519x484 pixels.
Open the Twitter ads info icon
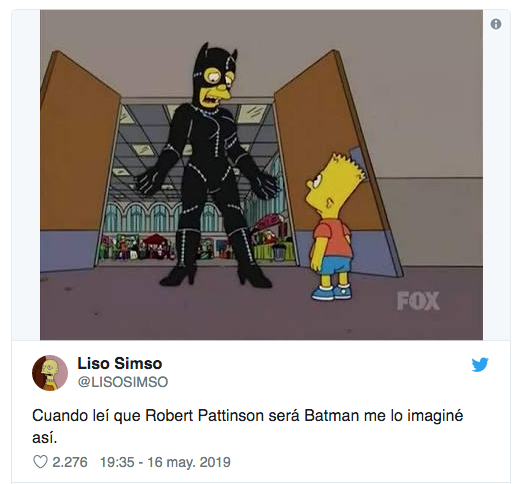[496, 24]
